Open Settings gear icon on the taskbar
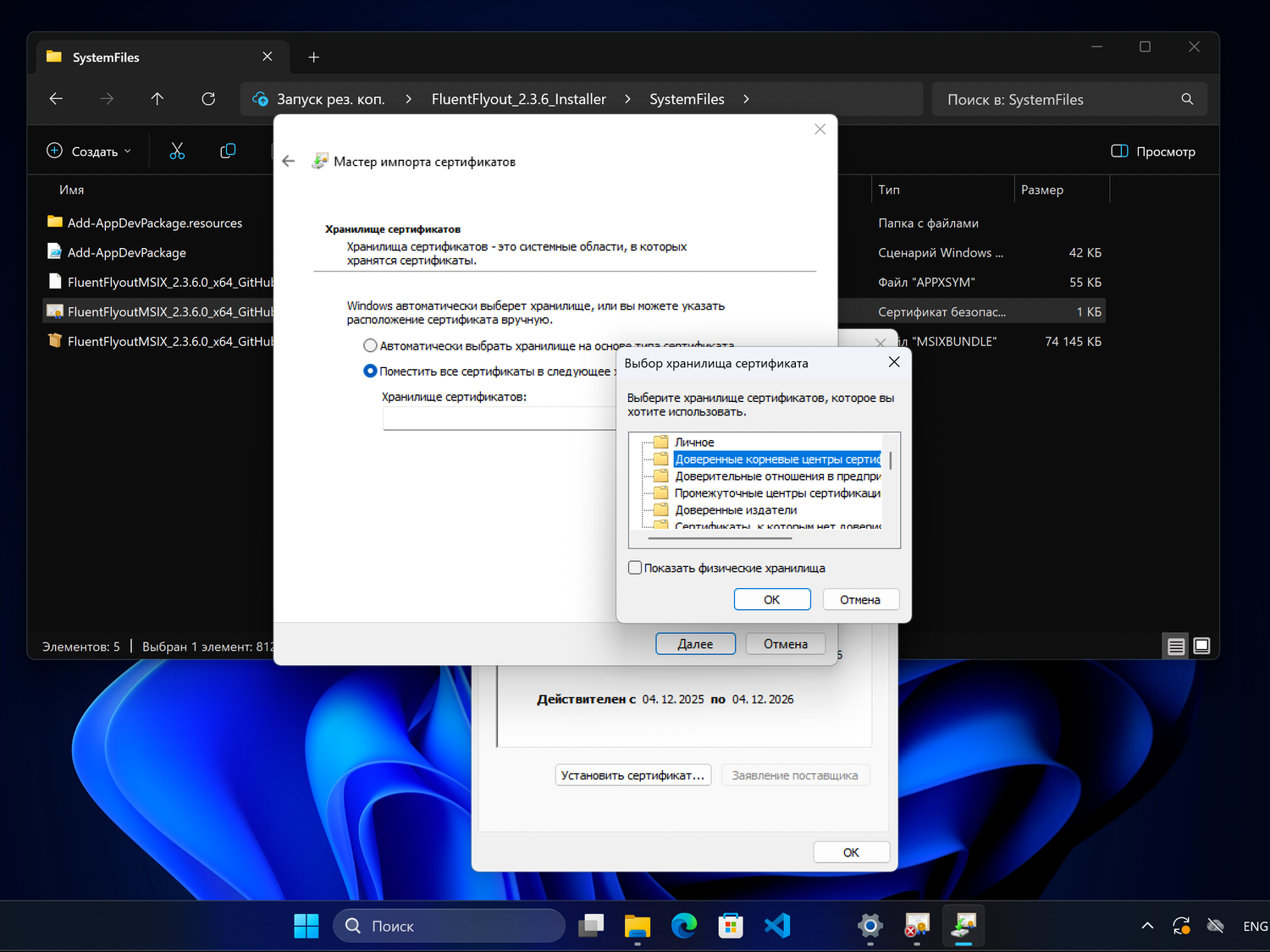Viewport: 1270px width, 952px height. pos(870,926)
